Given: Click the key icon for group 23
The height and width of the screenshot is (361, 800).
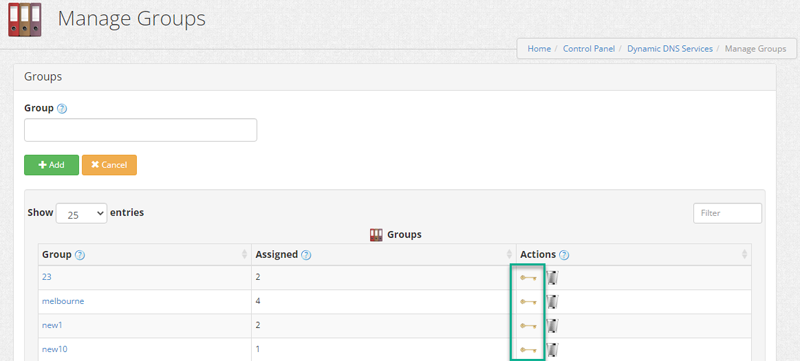Looking at the screenshot, I should click(x=528, y=278).
